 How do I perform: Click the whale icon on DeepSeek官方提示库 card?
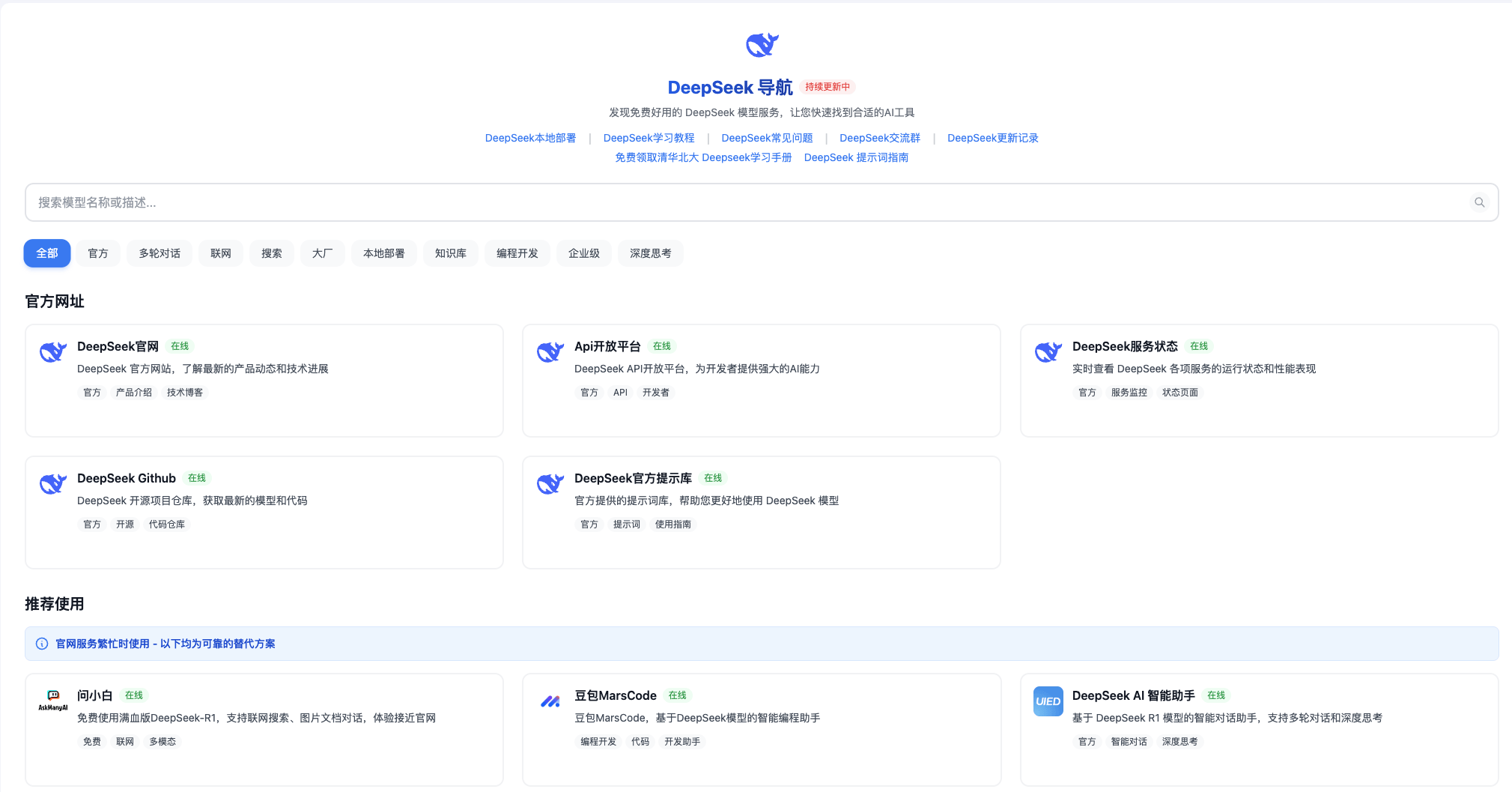click(550, 483)
